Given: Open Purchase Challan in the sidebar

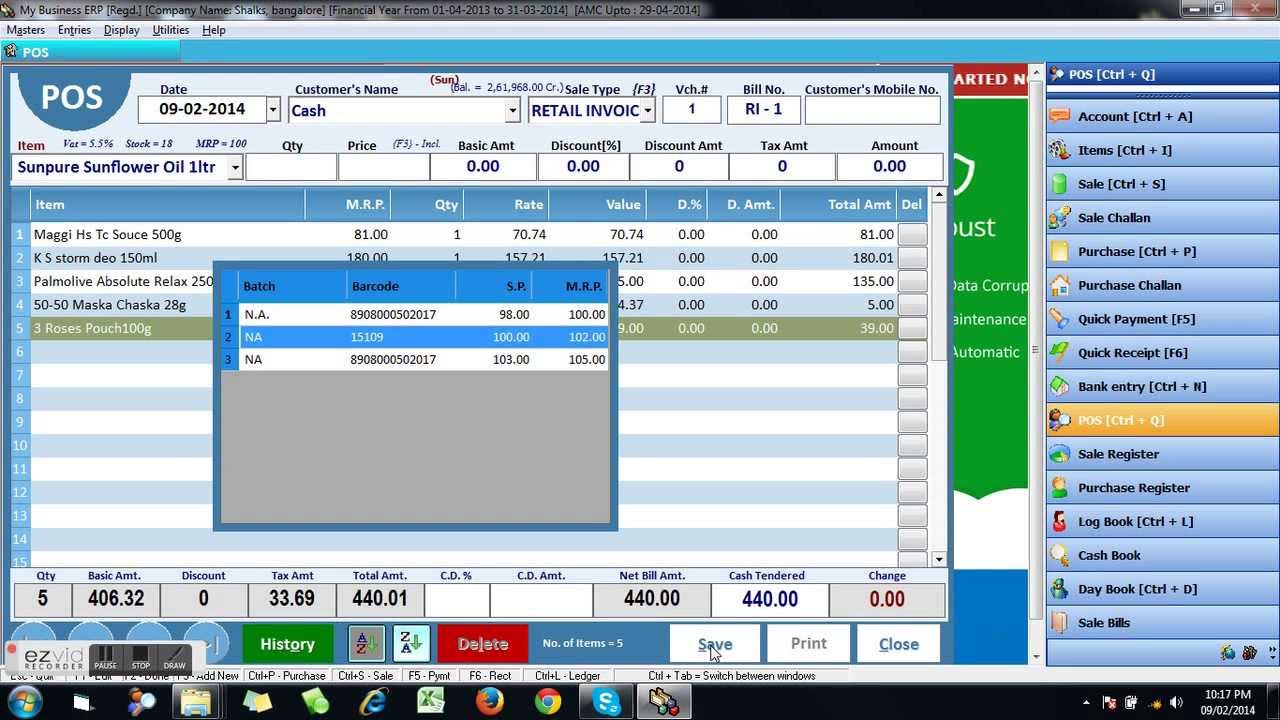Looking at the screenshot, I should pyautogui.click(x=1162, y=285).
